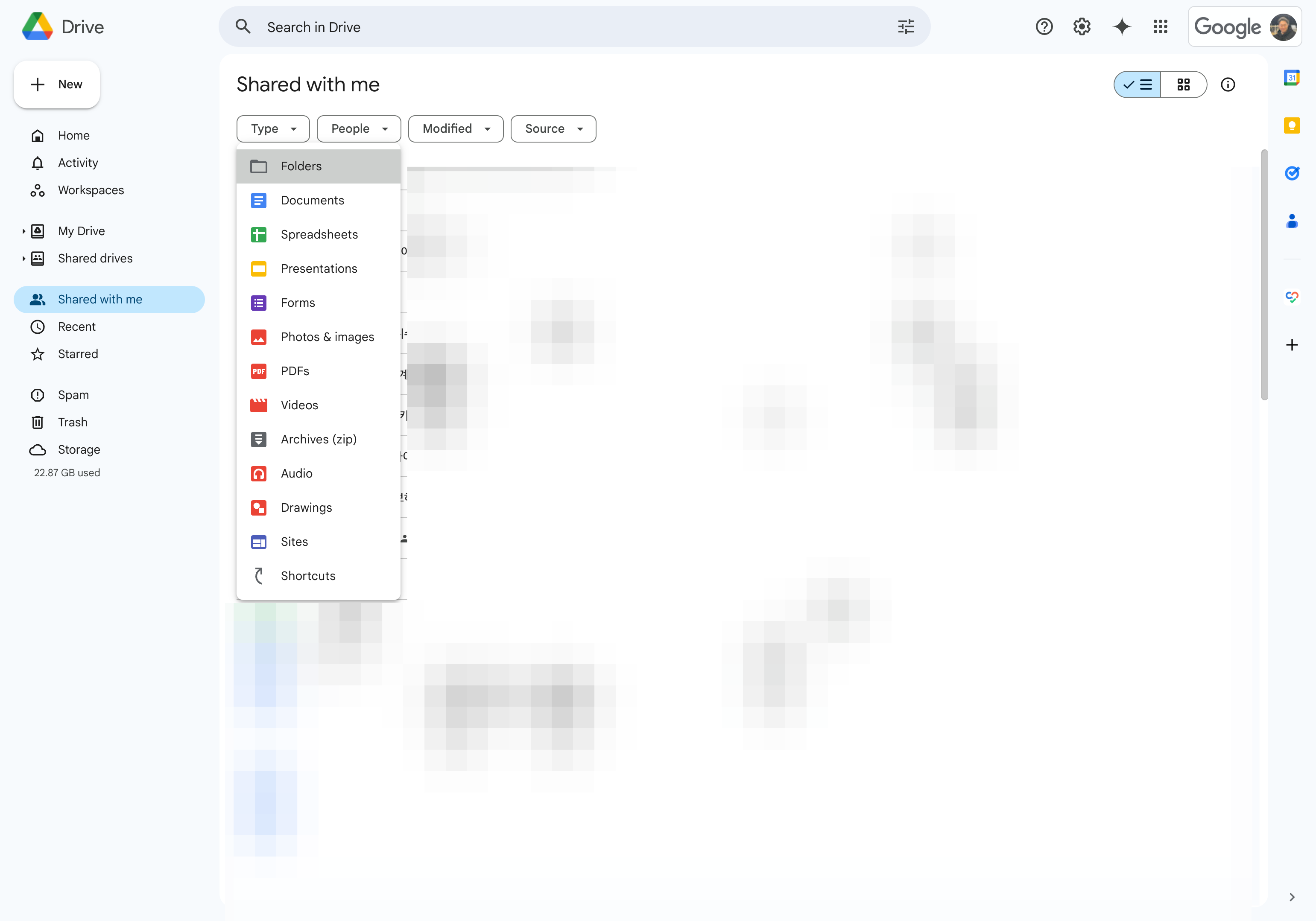The image size is (1316, 921).
Task: Open Starred in sidebar
Action: click(x=109, y=354)
